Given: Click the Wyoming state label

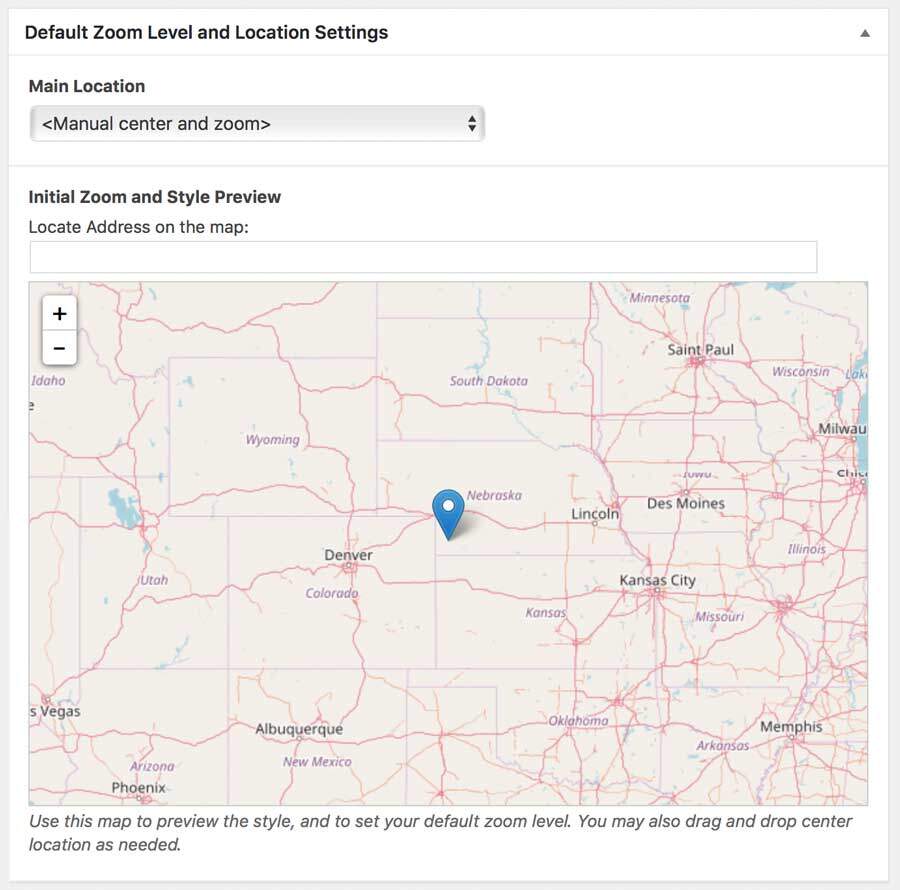Looking at the screenshot, I should [272, 439].
